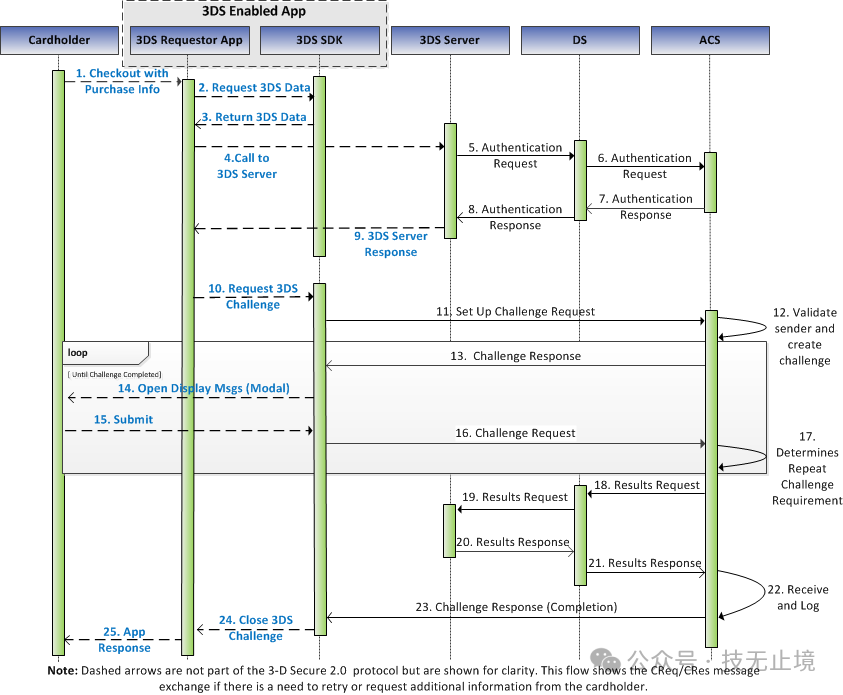
Task: Click the "25. App Response" label
Action: click(124, 640)
